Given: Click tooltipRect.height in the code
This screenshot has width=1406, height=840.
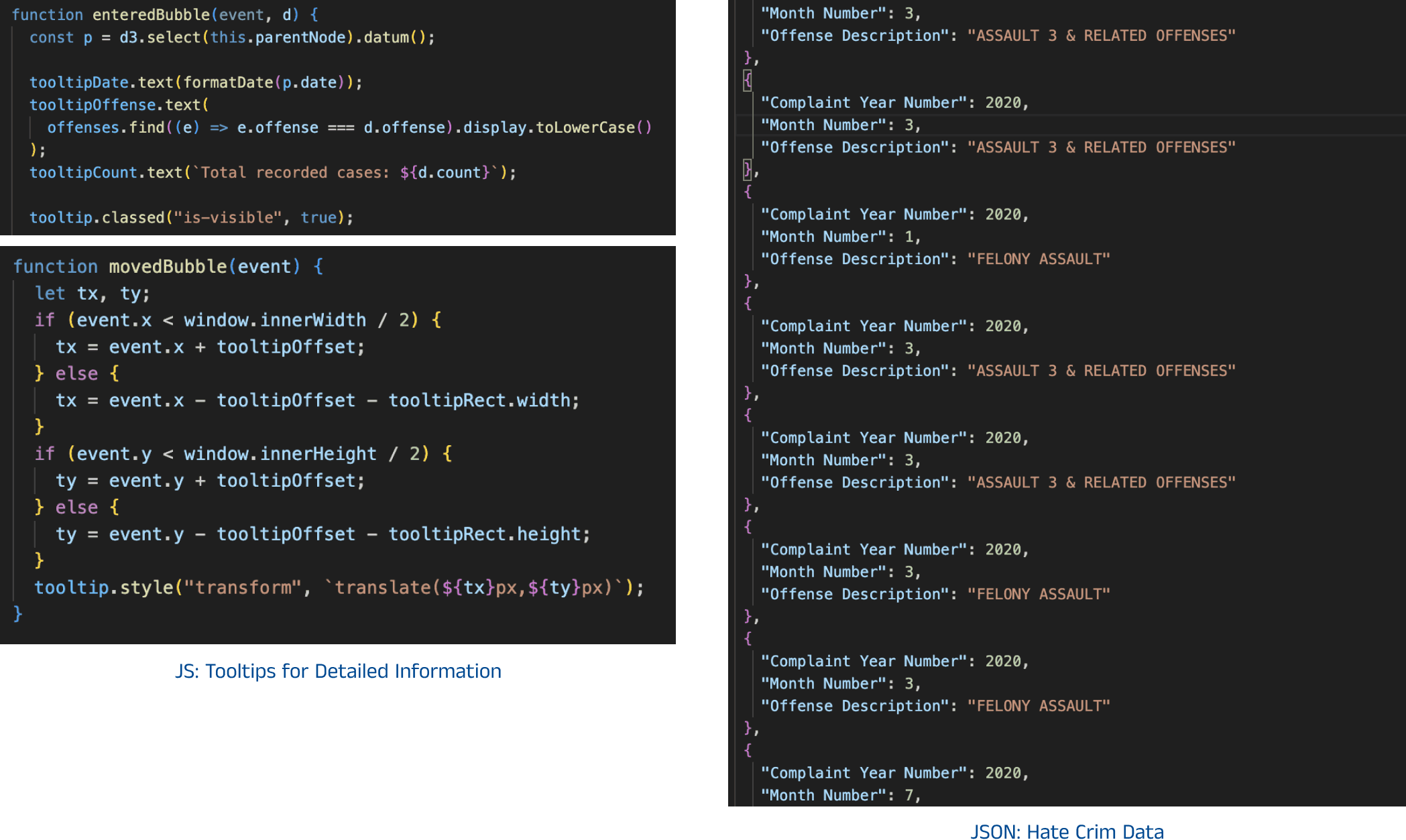Looking at the screenshot, I should click(x=485, y=534).
